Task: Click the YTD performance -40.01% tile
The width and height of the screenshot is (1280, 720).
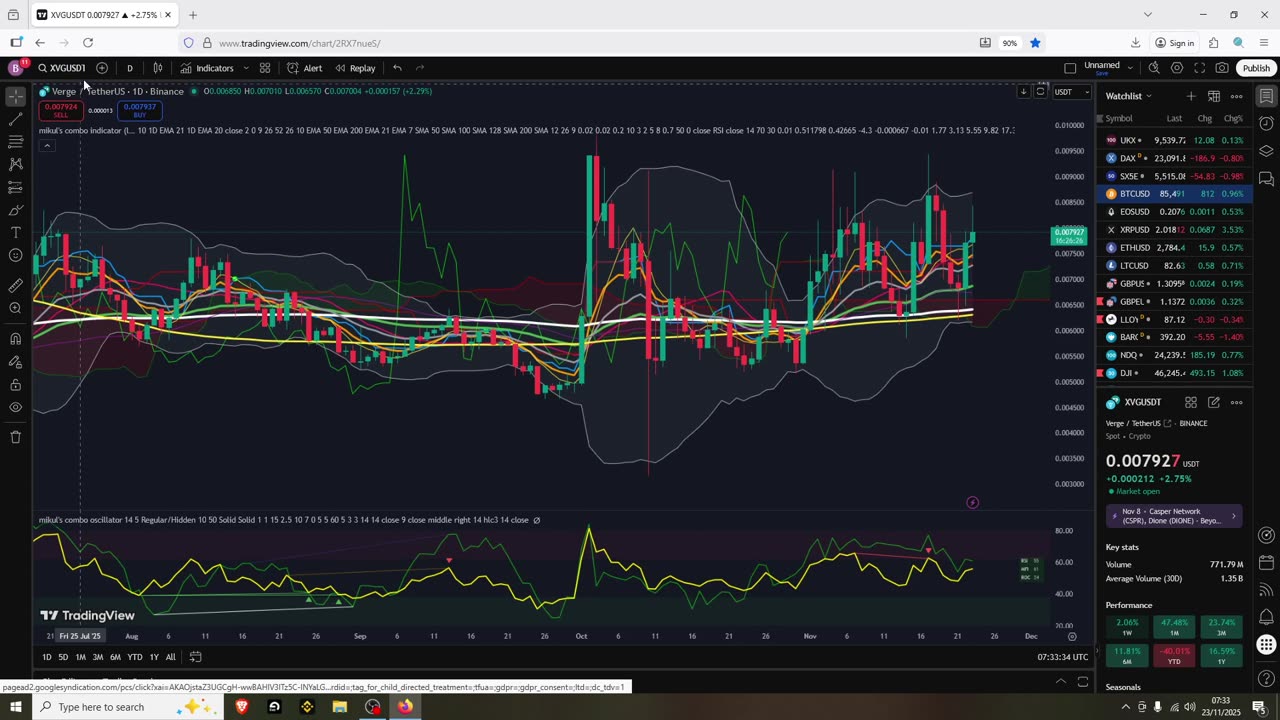Action: 1174,655
